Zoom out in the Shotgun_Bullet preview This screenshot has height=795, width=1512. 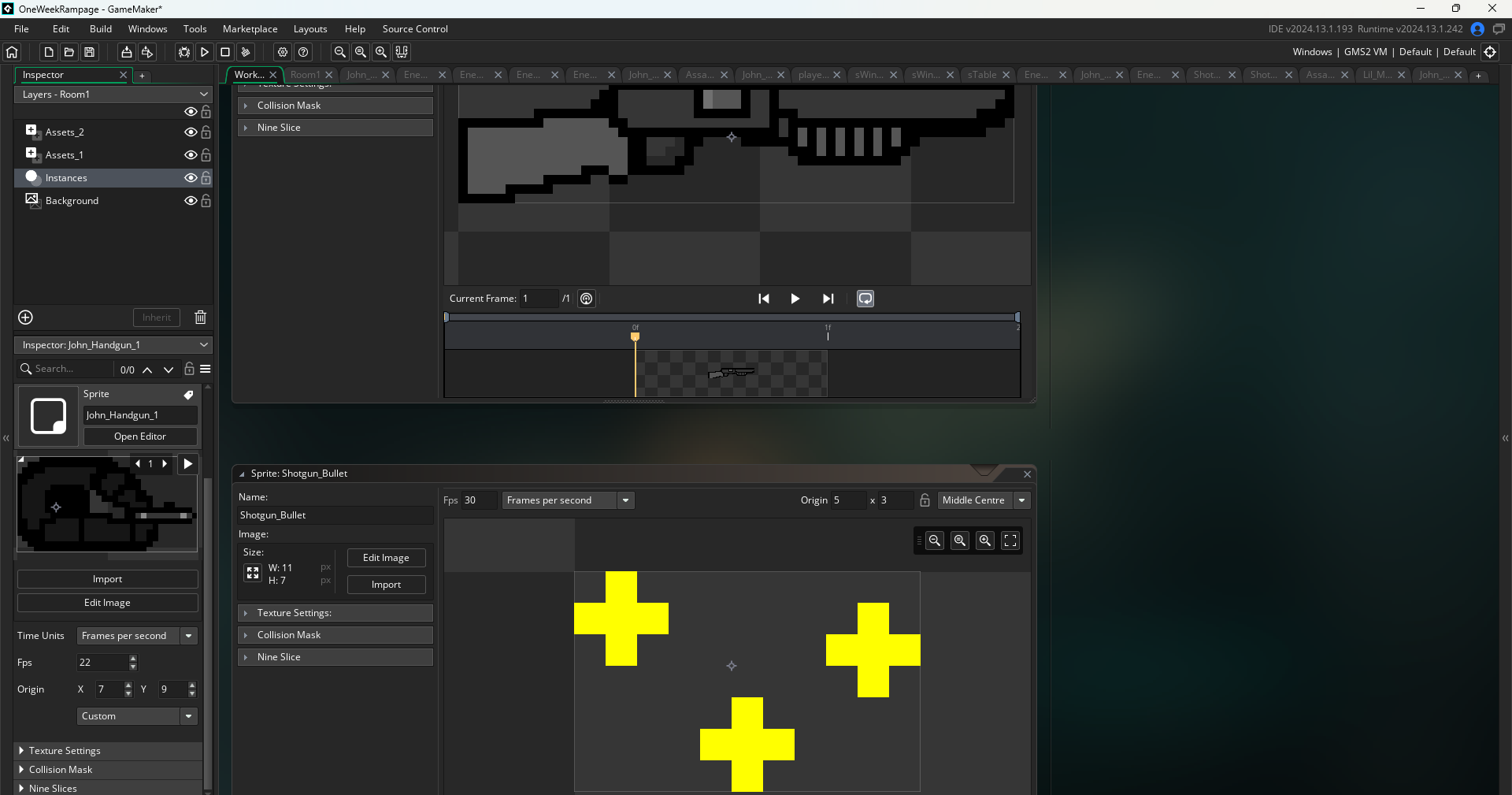pos(935,541)
